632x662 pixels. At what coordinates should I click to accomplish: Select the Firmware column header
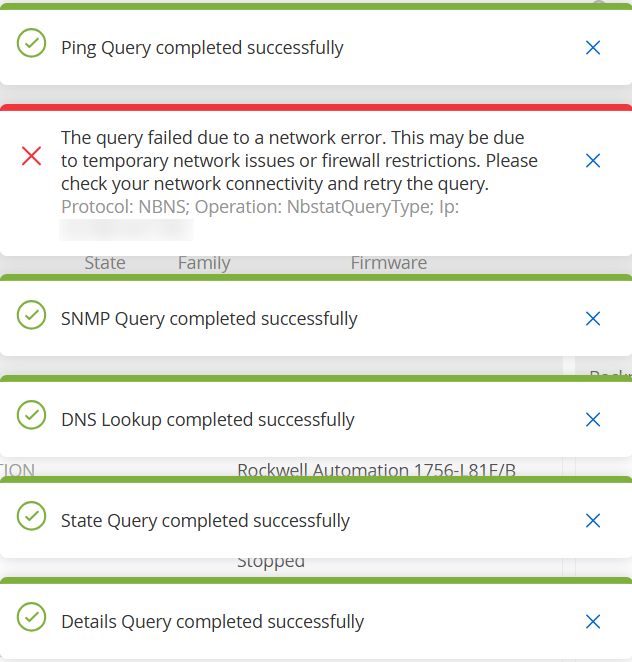pyautogui.click(x=388, y=264)
